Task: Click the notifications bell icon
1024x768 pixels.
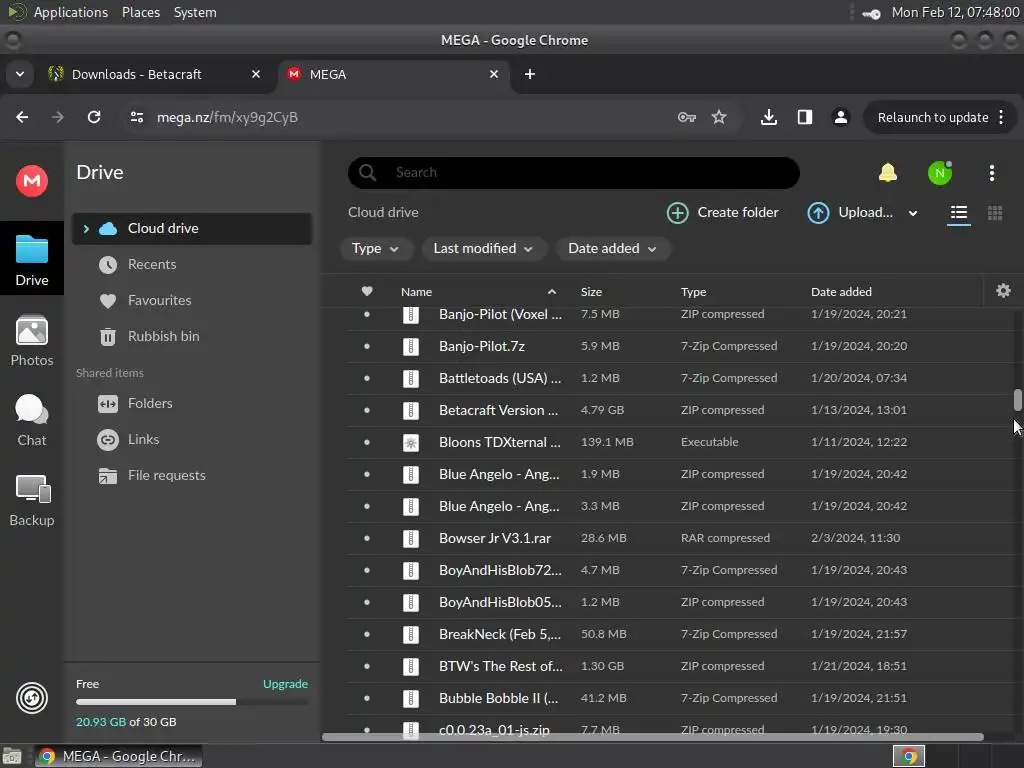Action: coord(888,173)
